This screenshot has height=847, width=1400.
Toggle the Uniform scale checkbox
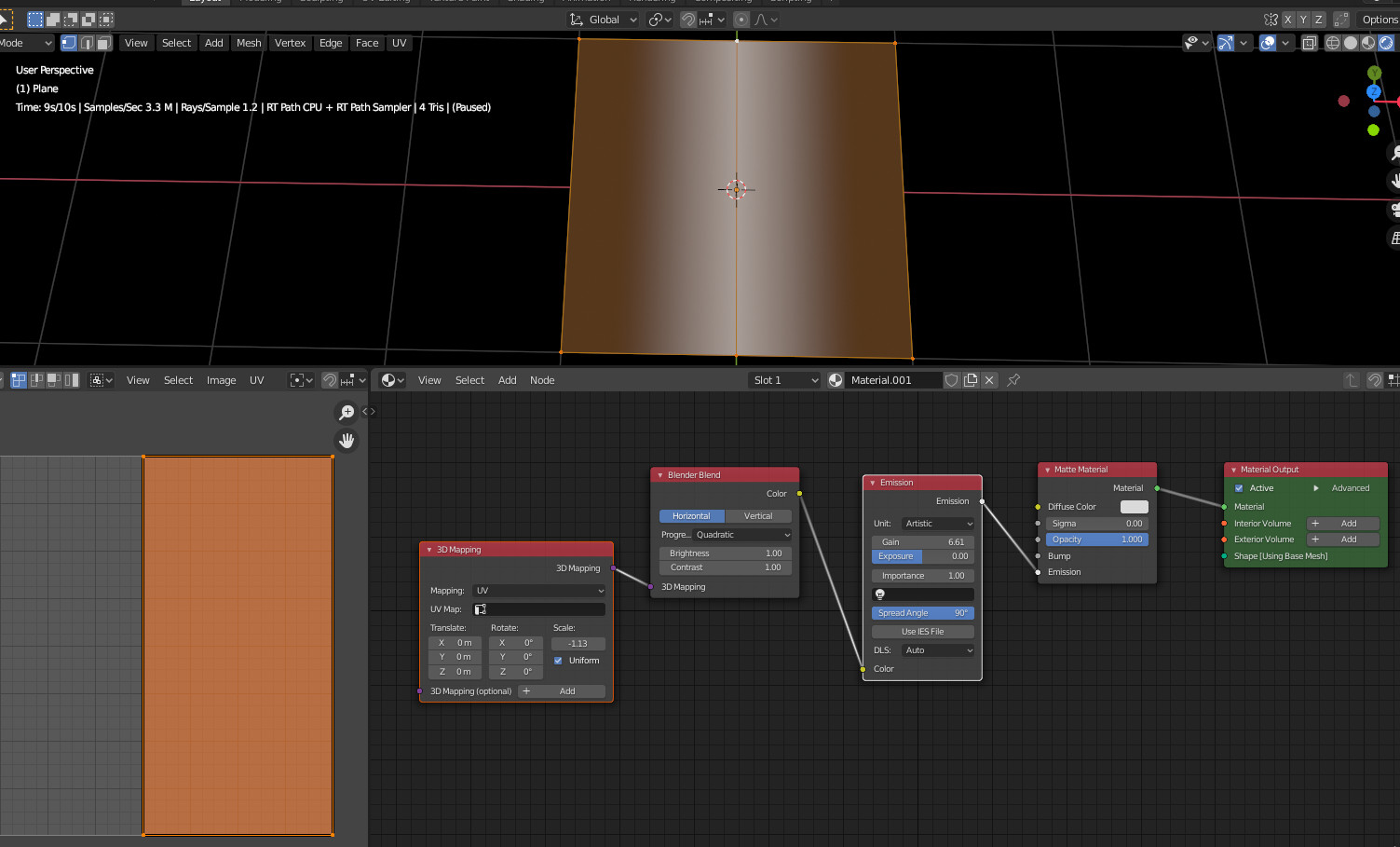click(x=558, y=661)
